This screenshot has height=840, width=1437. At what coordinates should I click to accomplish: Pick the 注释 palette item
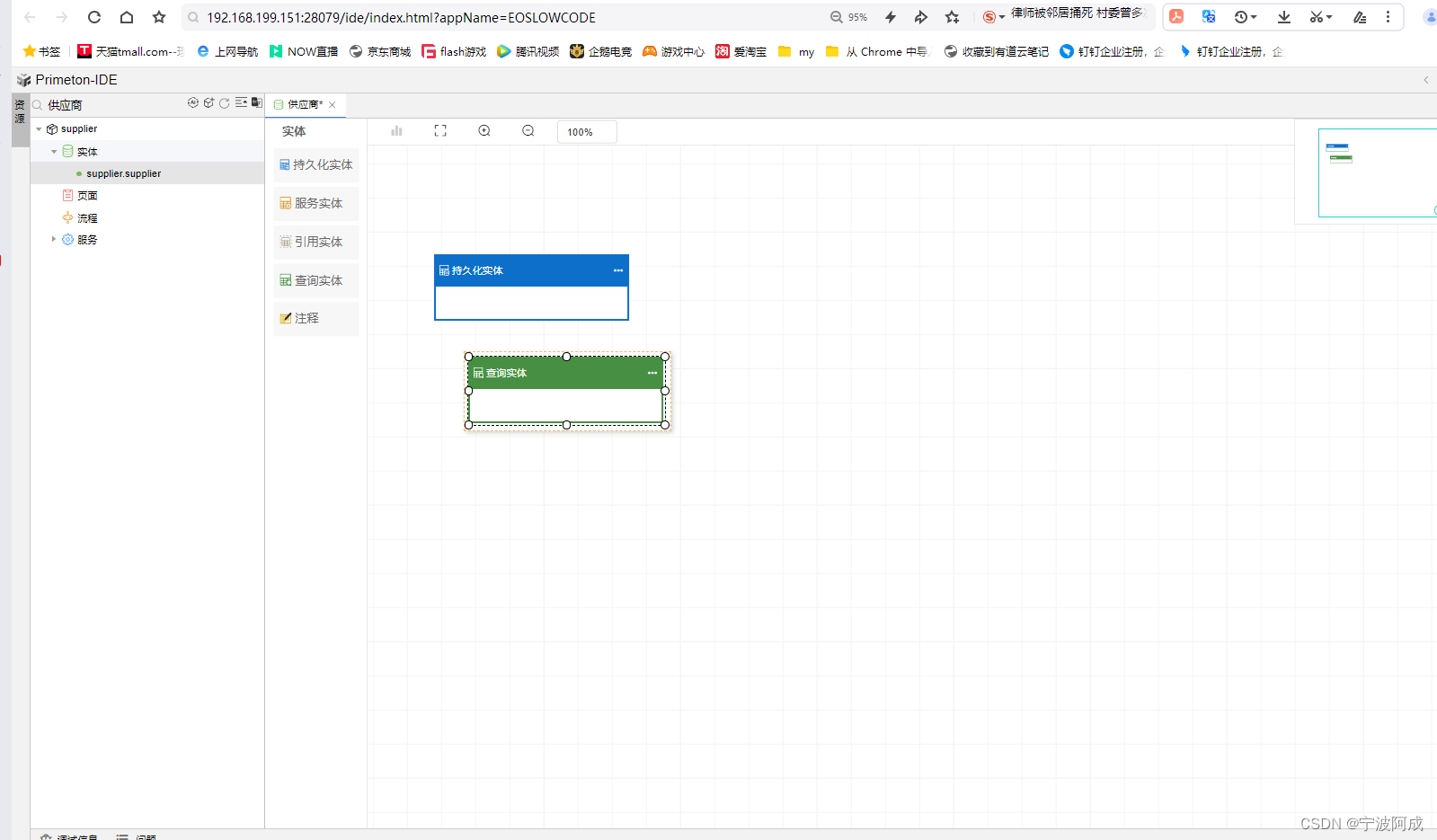(x=316, y=319)
